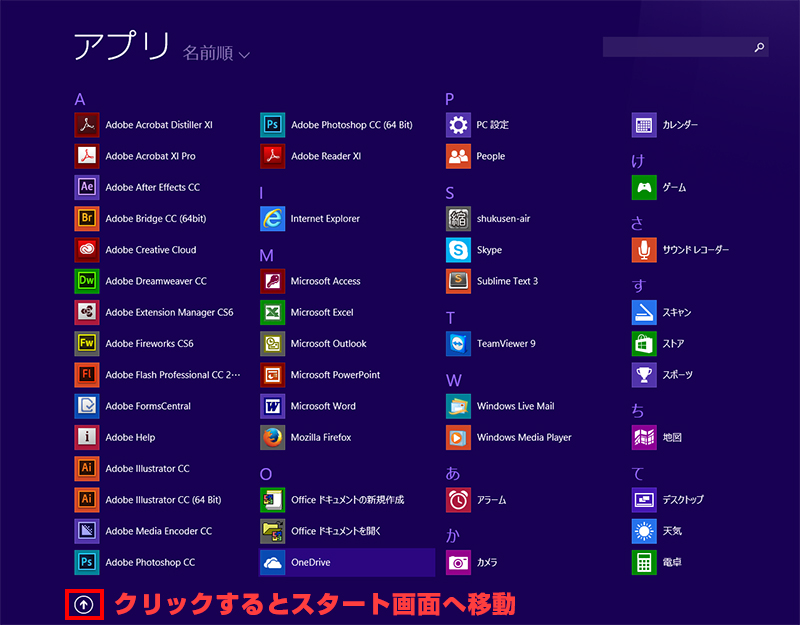Screen dimensions: 800x625
Task: Expand the 名前順 sort dropdown
Action: click(216, 53)
